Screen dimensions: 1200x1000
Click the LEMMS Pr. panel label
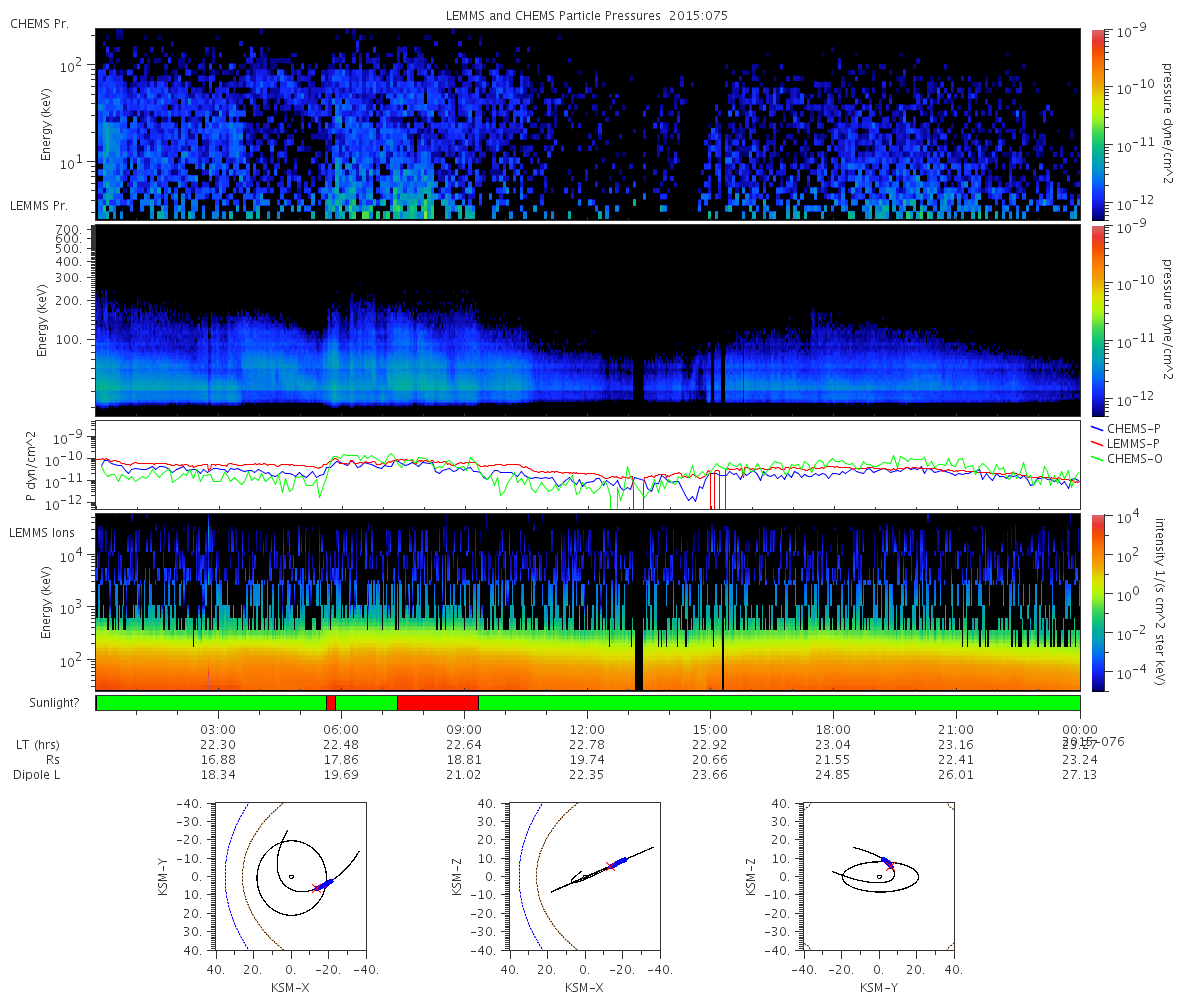point(39,205)
